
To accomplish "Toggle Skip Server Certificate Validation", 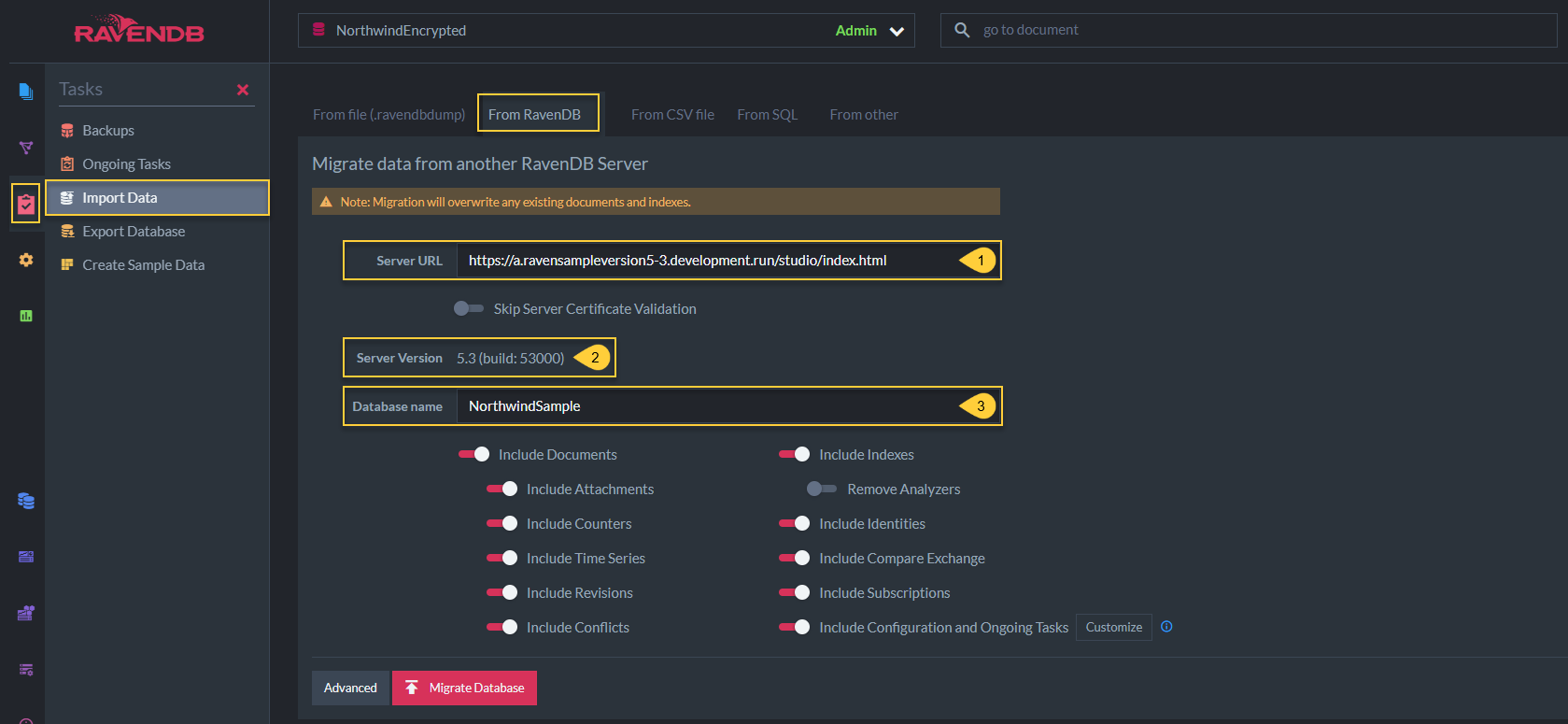I will pyautogui.click(x=469, y=308).
